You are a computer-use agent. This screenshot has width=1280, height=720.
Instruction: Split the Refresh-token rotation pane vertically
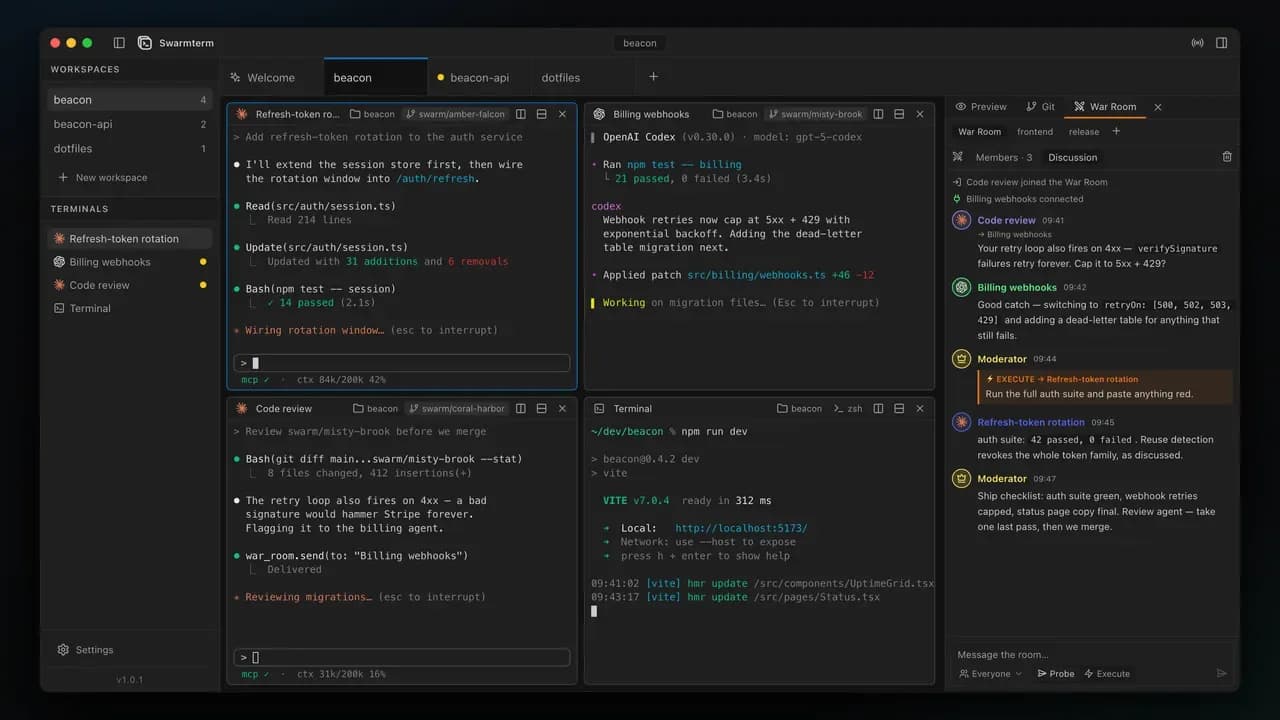coord(521,114)
